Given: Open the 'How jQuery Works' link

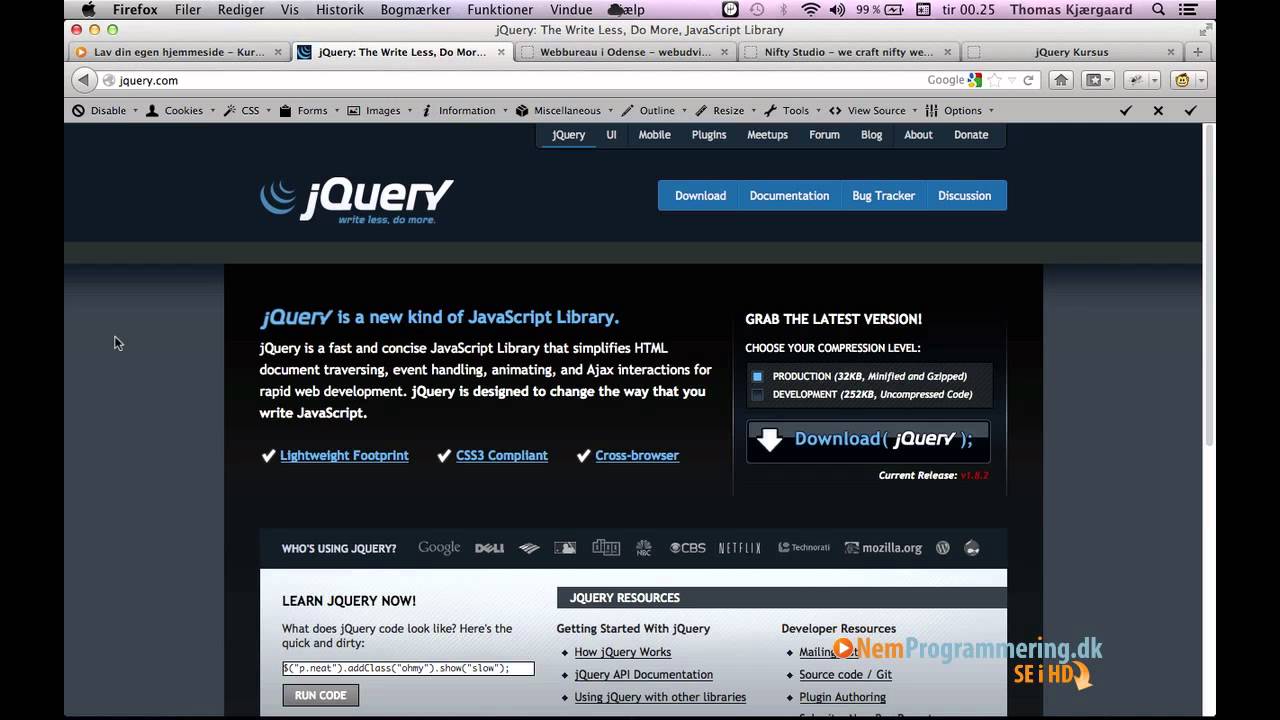Looking at the screenshot, I should [x=623, y=652].
